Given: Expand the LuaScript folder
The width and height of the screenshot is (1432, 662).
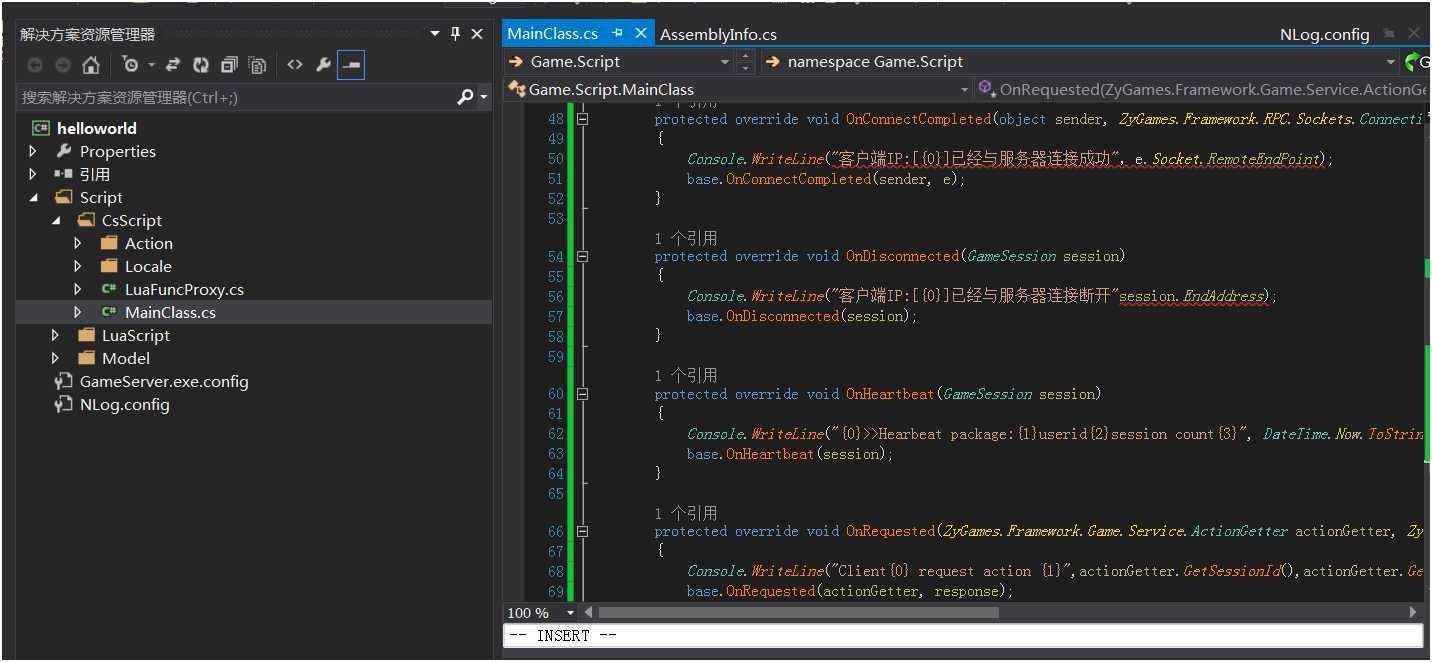Looking at the screenshot, I should click(56, 335).
